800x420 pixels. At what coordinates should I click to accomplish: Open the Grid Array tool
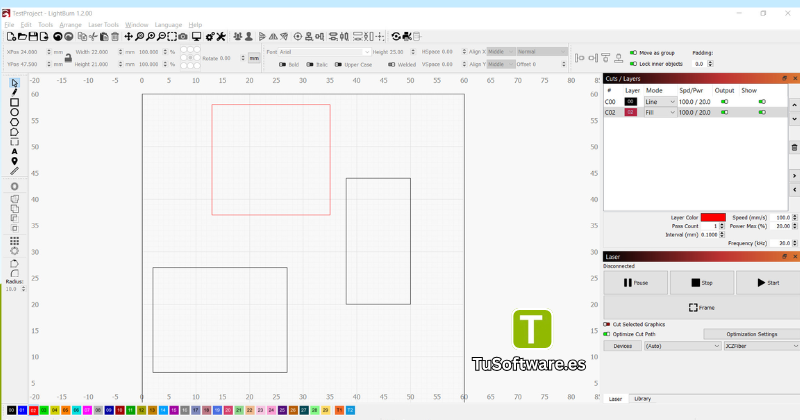(x=14, y=241)
